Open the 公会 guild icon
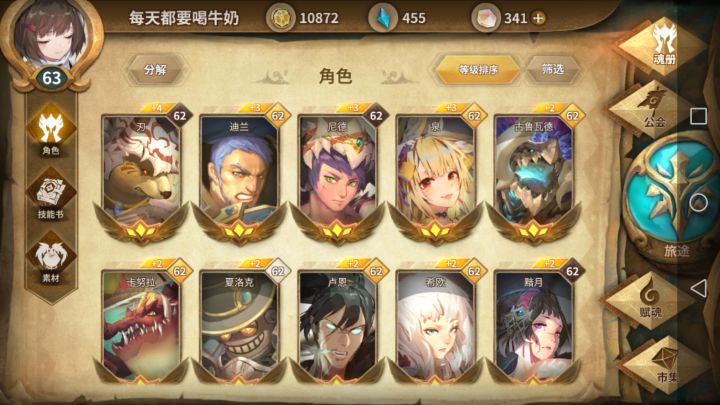Screen dimensions: 720x405 coord(653,110)
